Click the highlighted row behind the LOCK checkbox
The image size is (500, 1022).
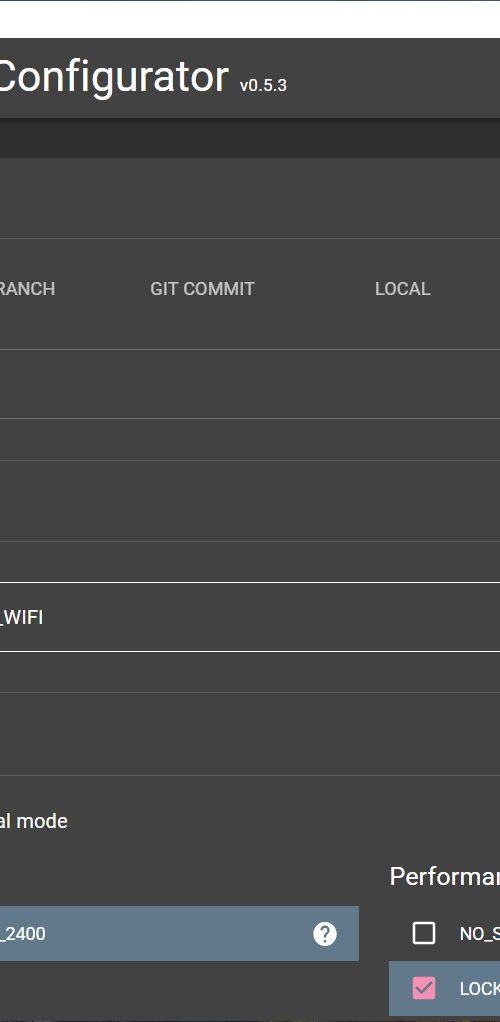[x=445, y=989]
